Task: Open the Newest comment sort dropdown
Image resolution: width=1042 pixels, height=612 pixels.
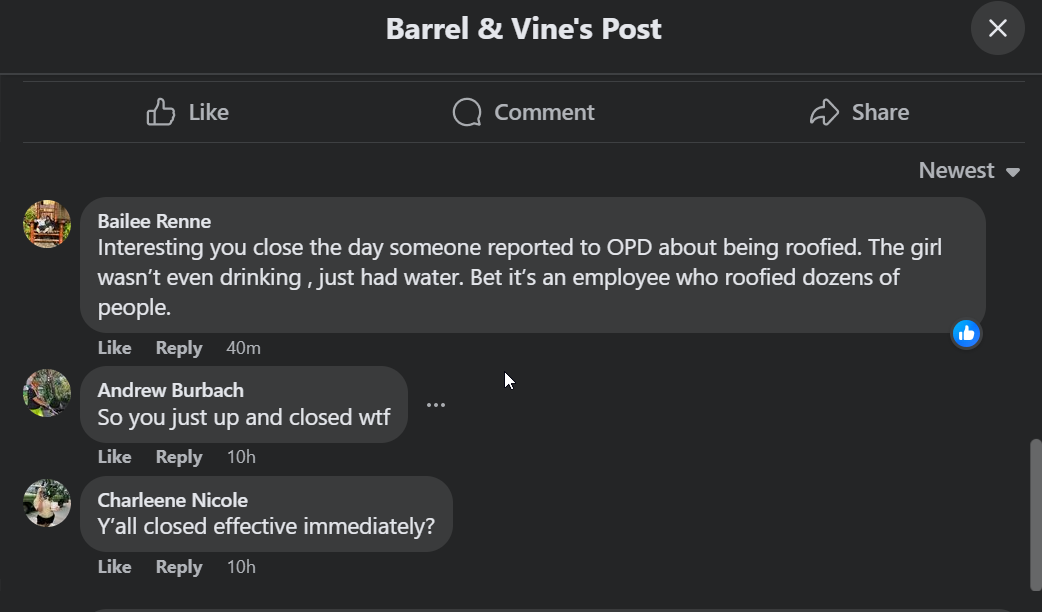Action: pos(969,171)
